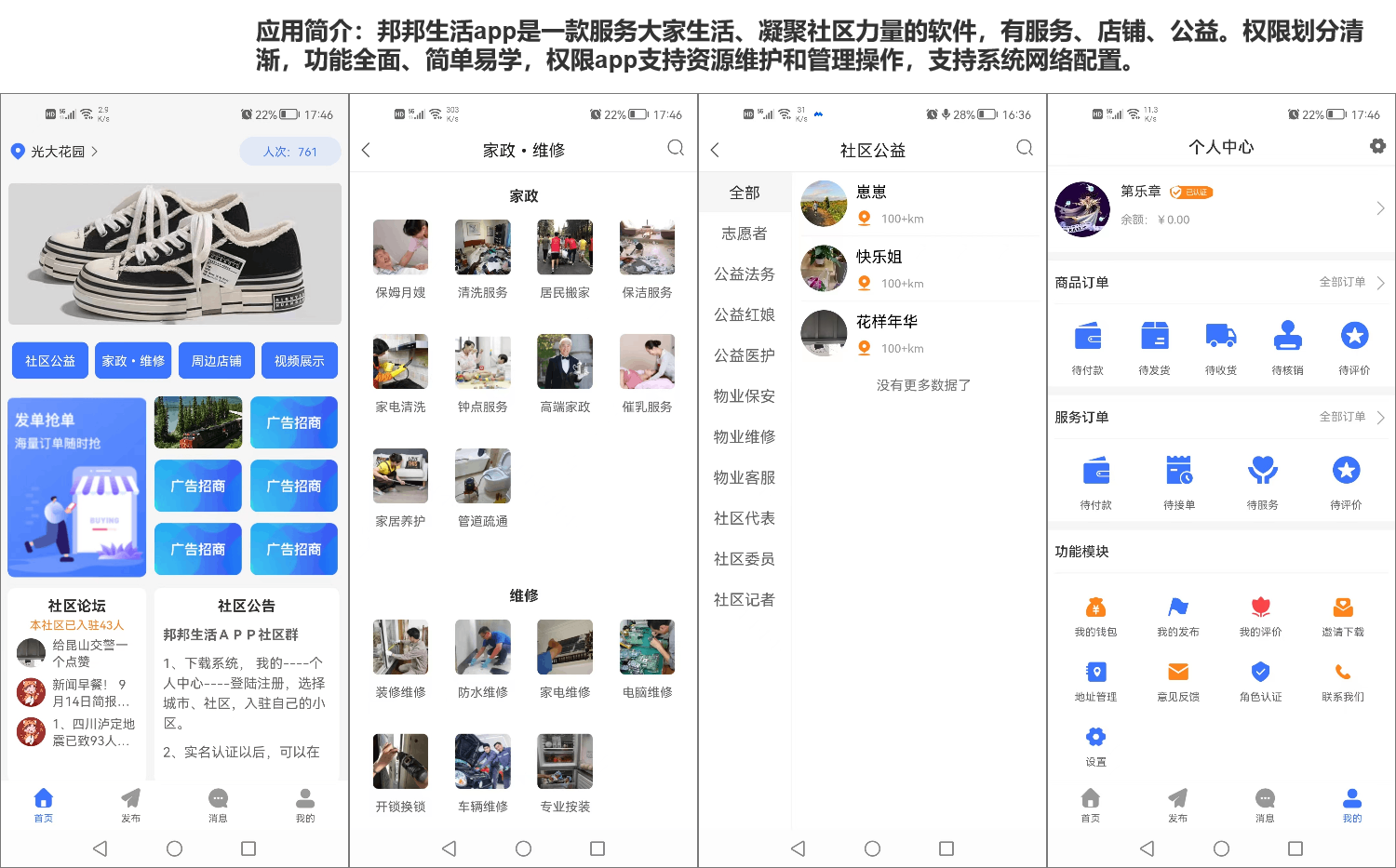Screen dimensions: 1396x868
Task: Tap the 待发货 order icon
Action: [1154, 336]
